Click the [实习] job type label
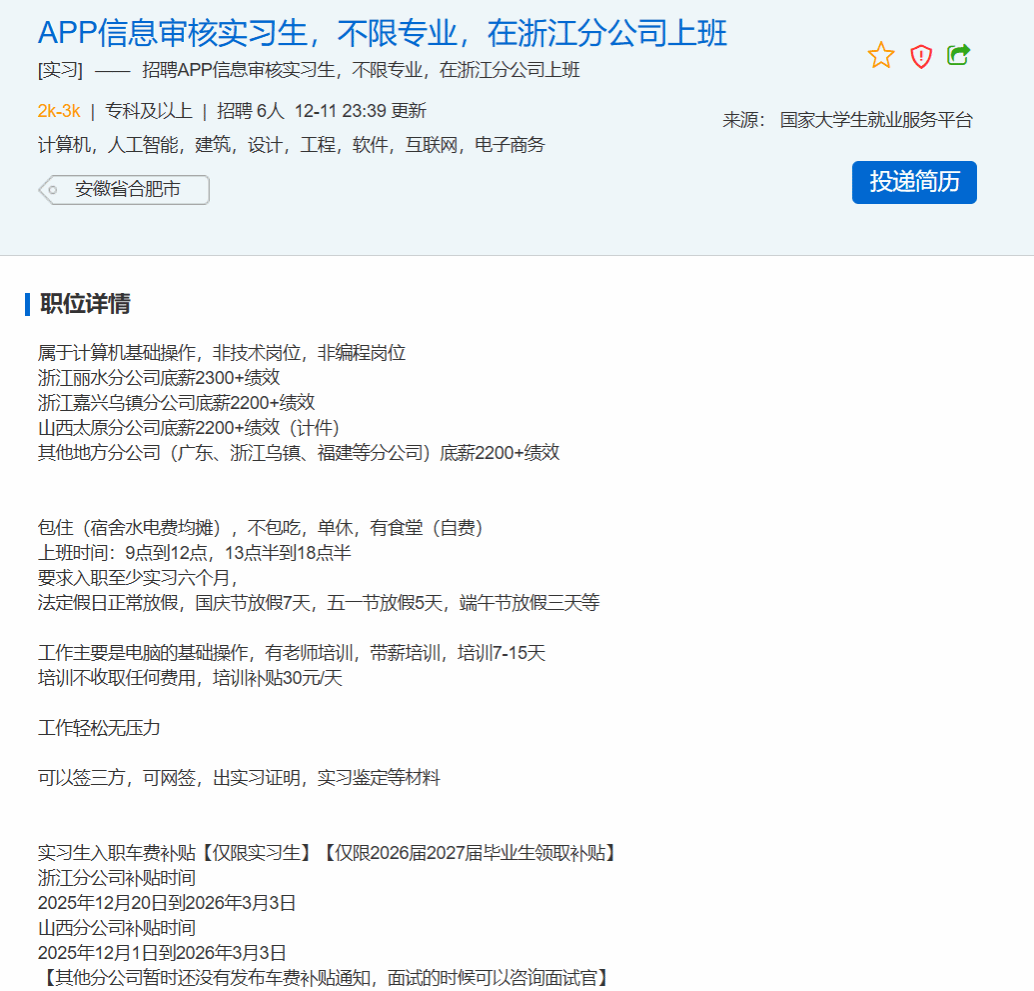 (x=59, y=70)
